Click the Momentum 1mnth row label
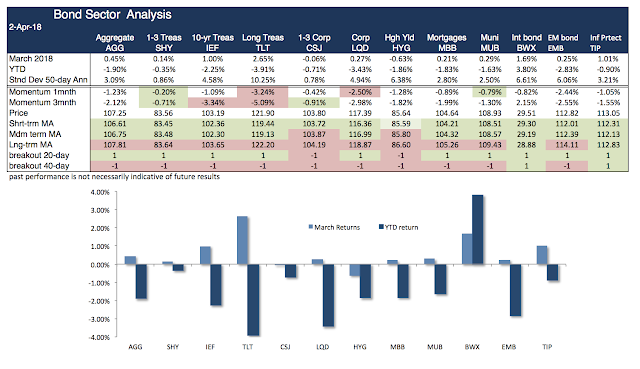 [x=42, y=92]
